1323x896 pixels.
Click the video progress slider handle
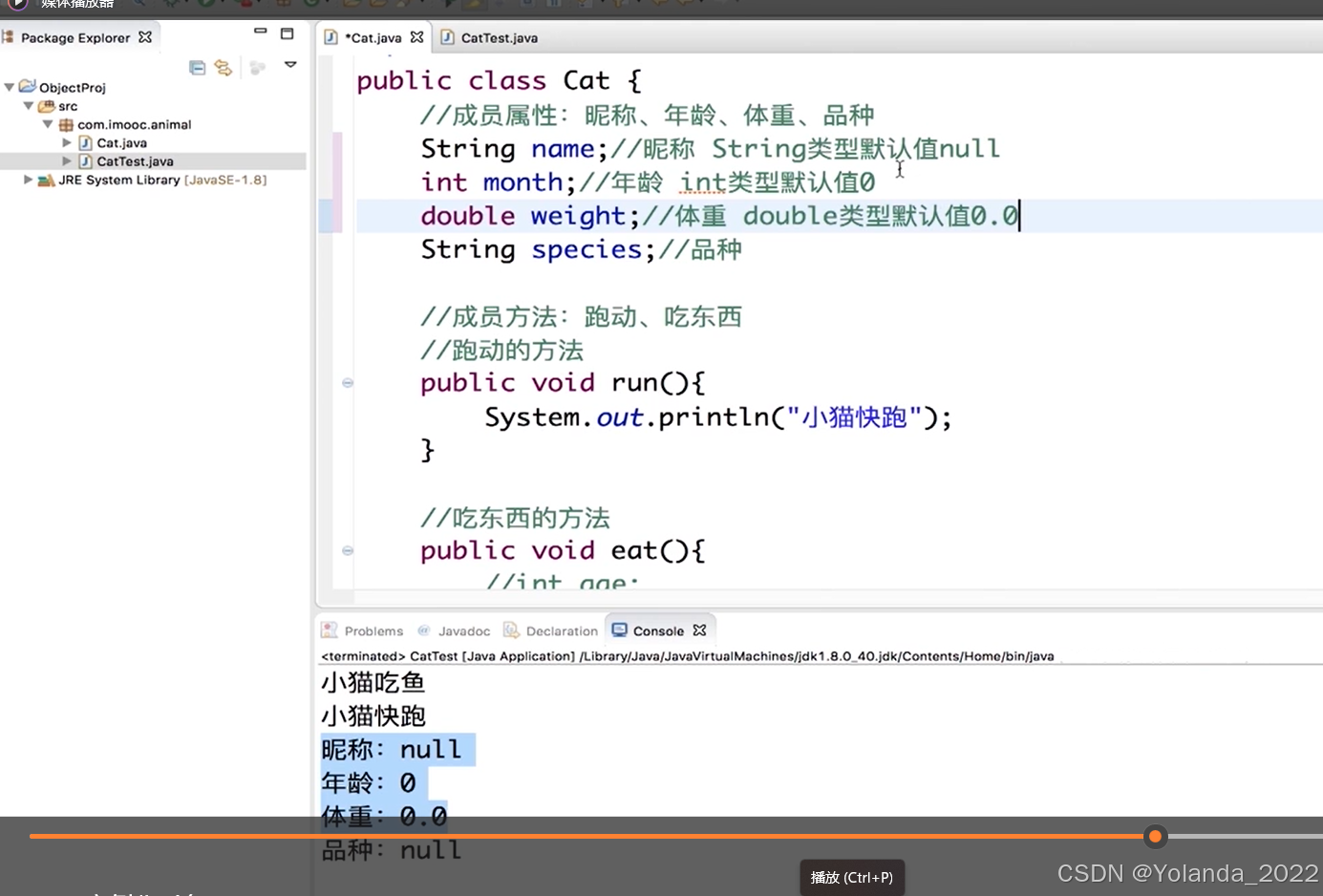[1155, 837]
